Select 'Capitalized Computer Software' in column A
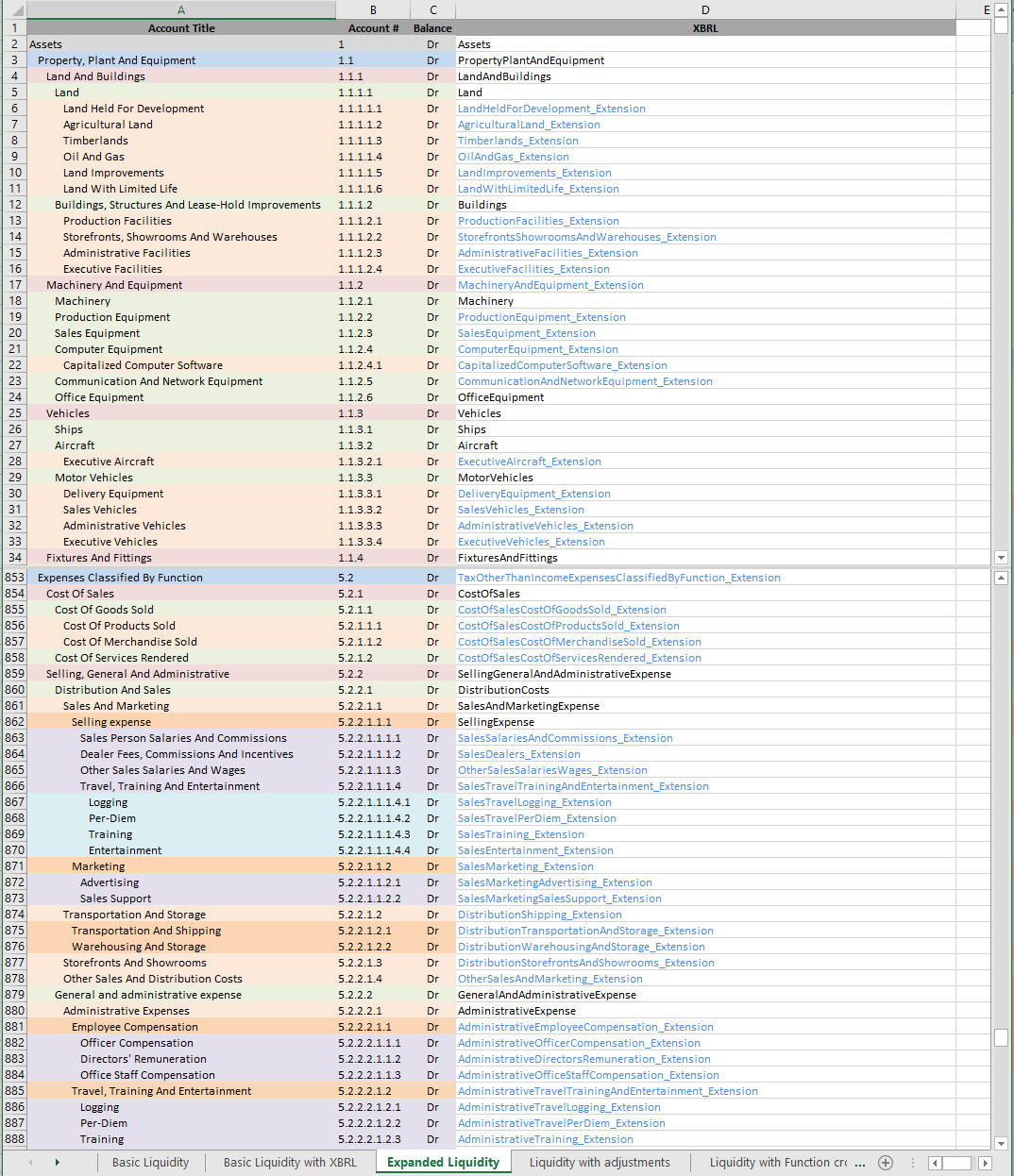 point(181,365)
